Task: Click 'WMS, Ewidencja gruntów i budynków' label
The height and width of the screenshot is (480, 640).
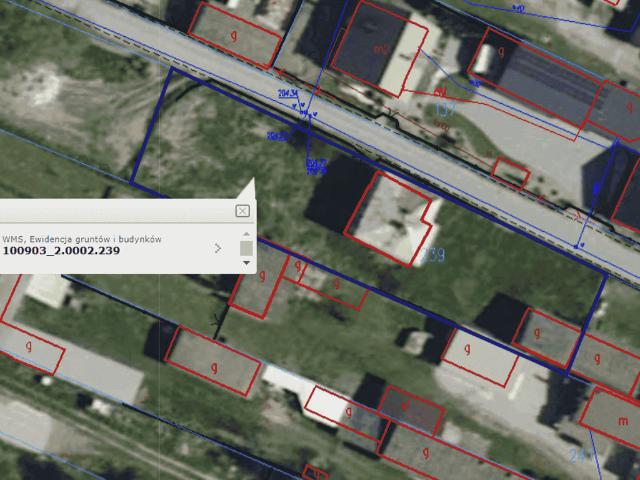Action: click(x=82, y=239)
